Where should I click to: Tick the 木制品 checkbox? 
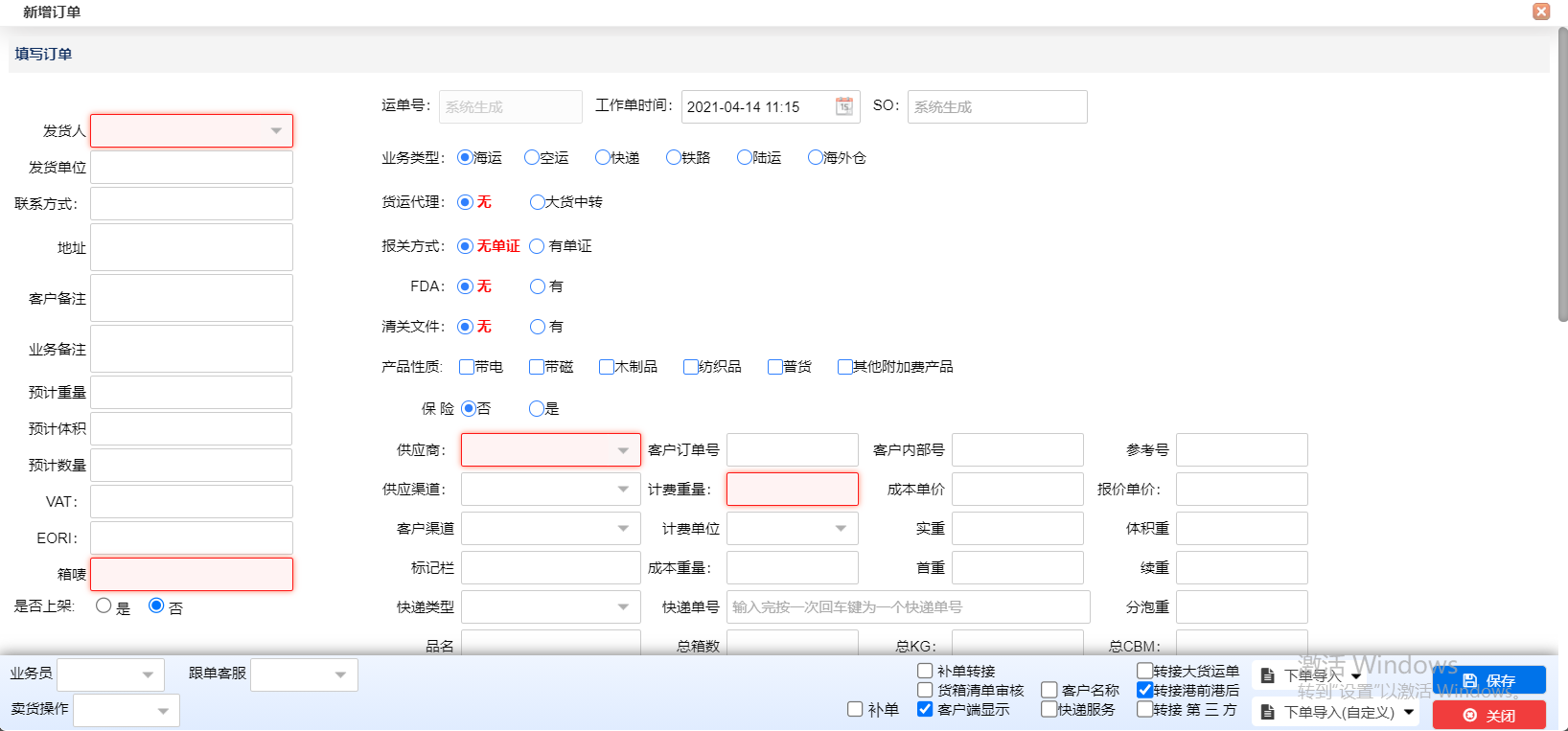[607, 367]
